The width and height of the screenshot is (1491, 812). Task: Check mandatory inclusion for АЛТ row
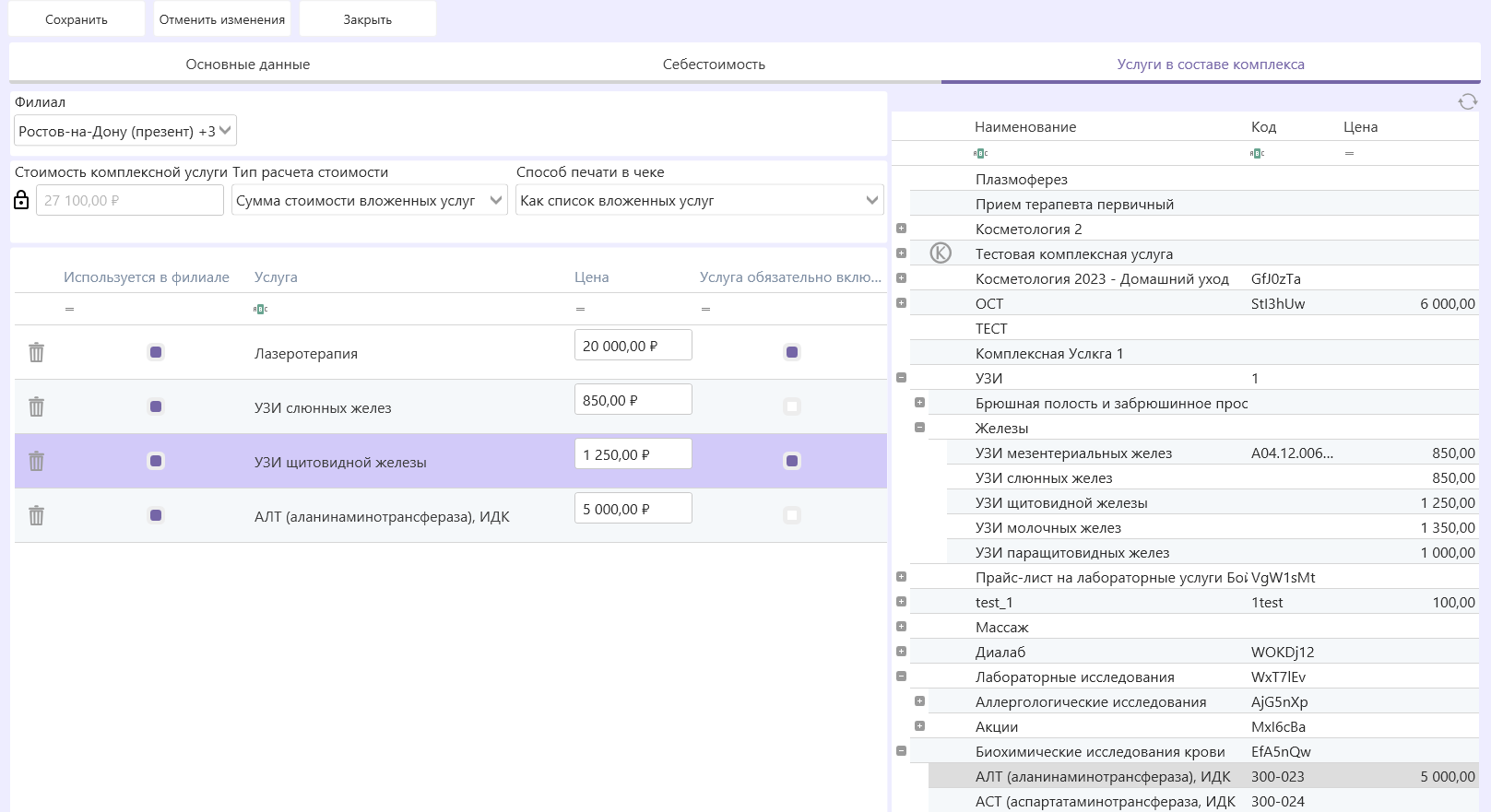point(792,515)
